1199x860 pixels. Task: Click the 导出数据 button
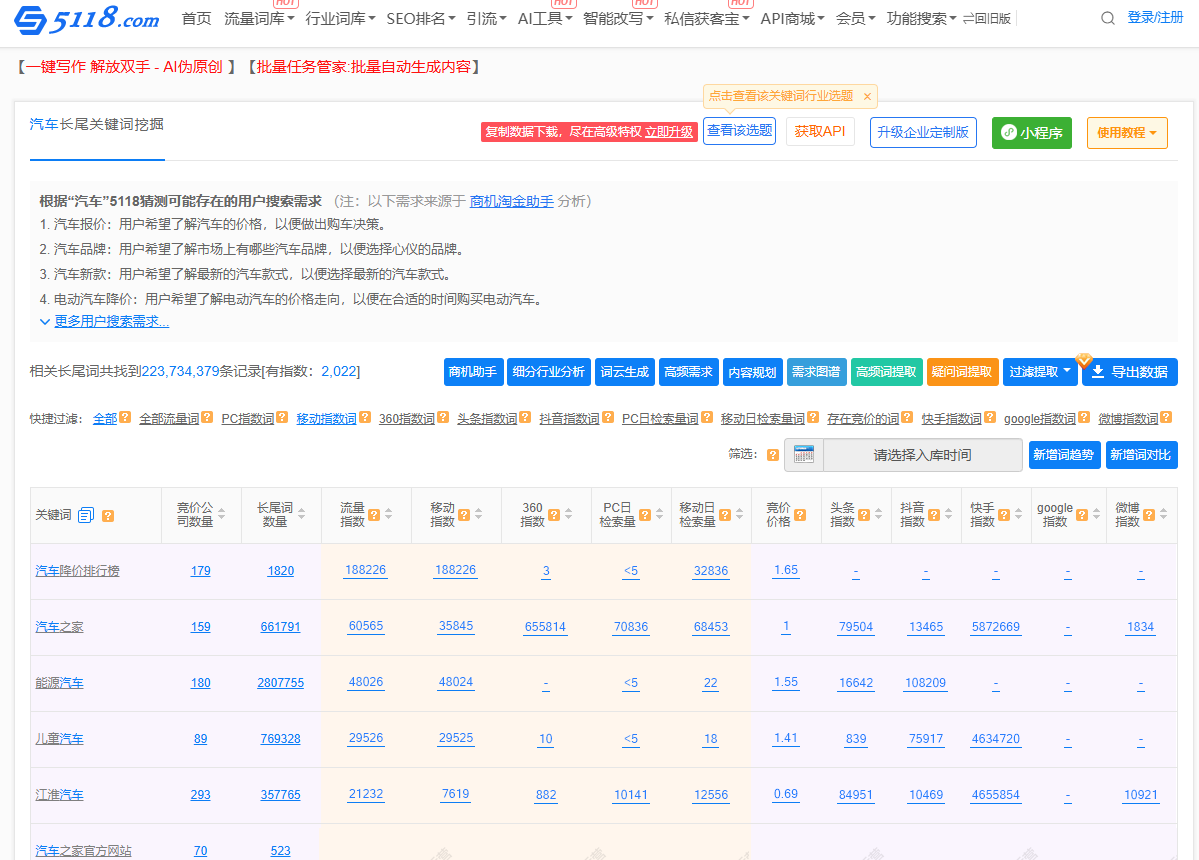coord(1129,372)
